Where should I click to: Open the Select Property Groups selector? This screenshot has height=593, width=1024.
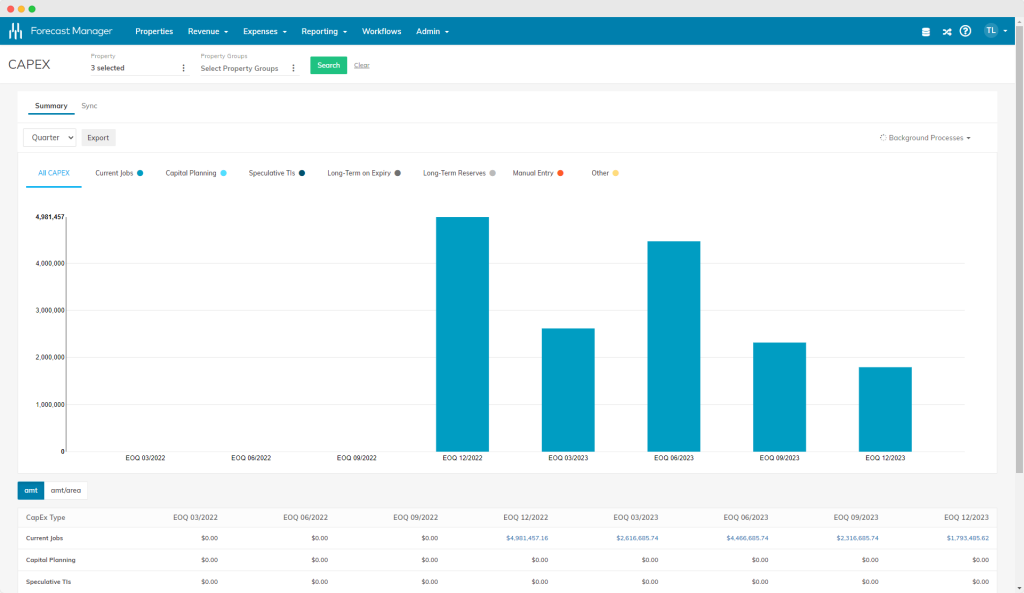(x=249, y=68)
